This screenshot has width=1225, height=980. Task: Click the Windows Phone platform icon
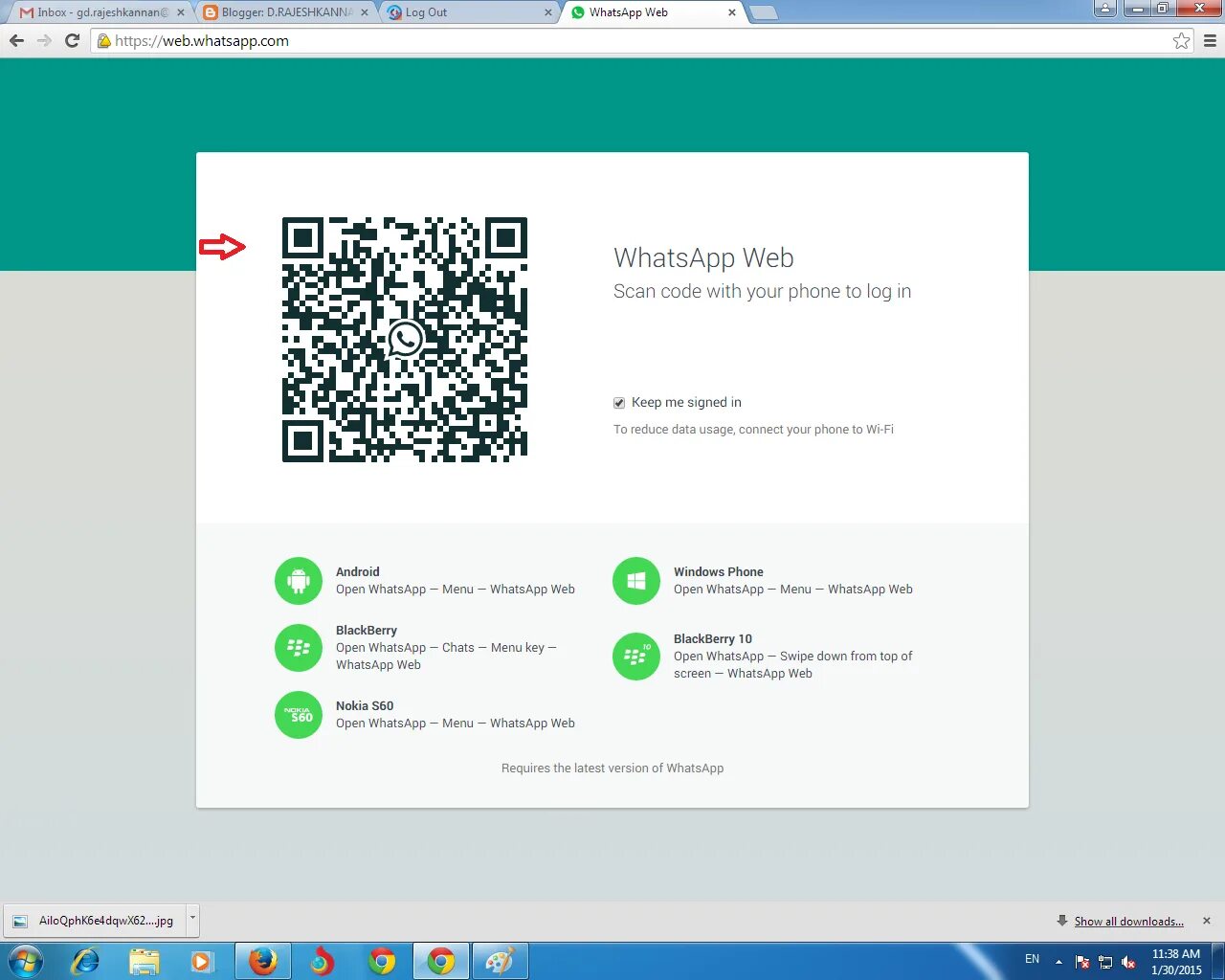(636, 581)
